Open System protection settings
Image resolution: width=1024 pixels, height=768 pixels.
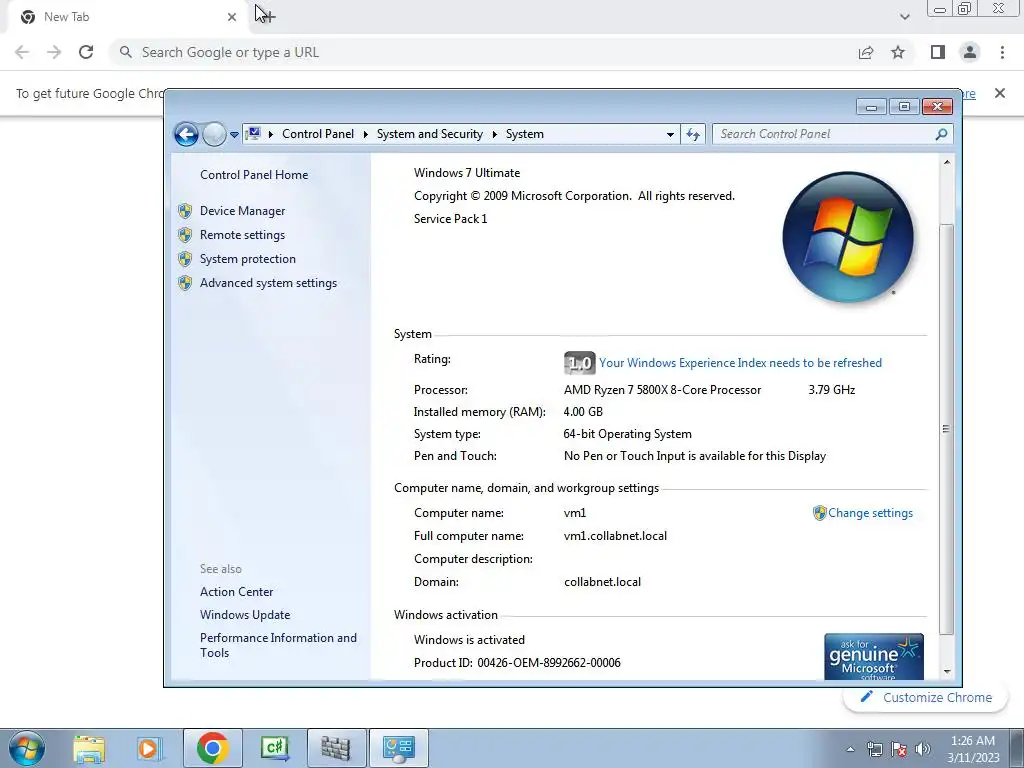(248, 259)
